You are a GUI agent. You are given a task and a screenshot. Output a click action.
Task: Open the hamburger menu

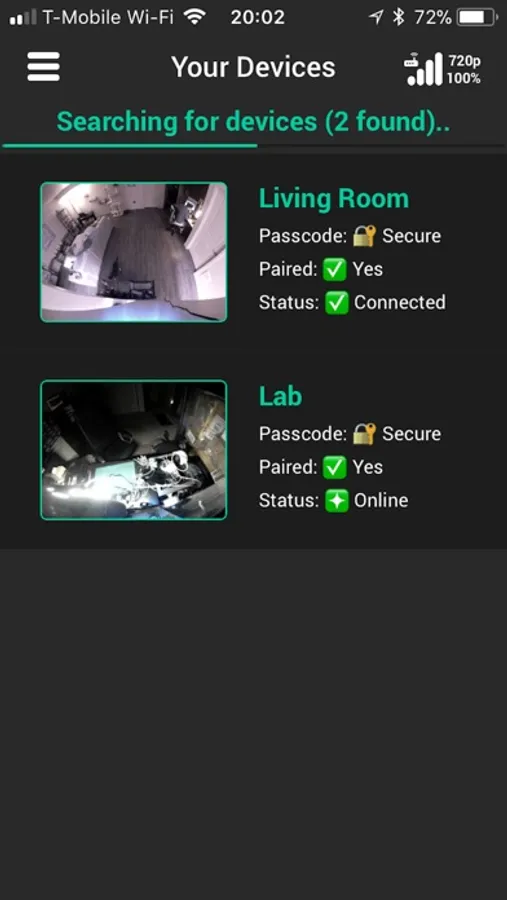pyautogui.click(x=43, y=67)
